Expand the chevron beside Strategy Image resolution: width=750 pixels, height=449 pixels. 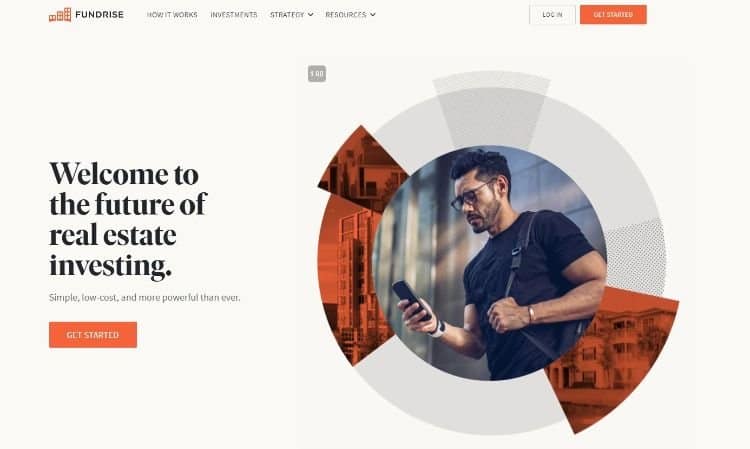[x=310, y=15]
